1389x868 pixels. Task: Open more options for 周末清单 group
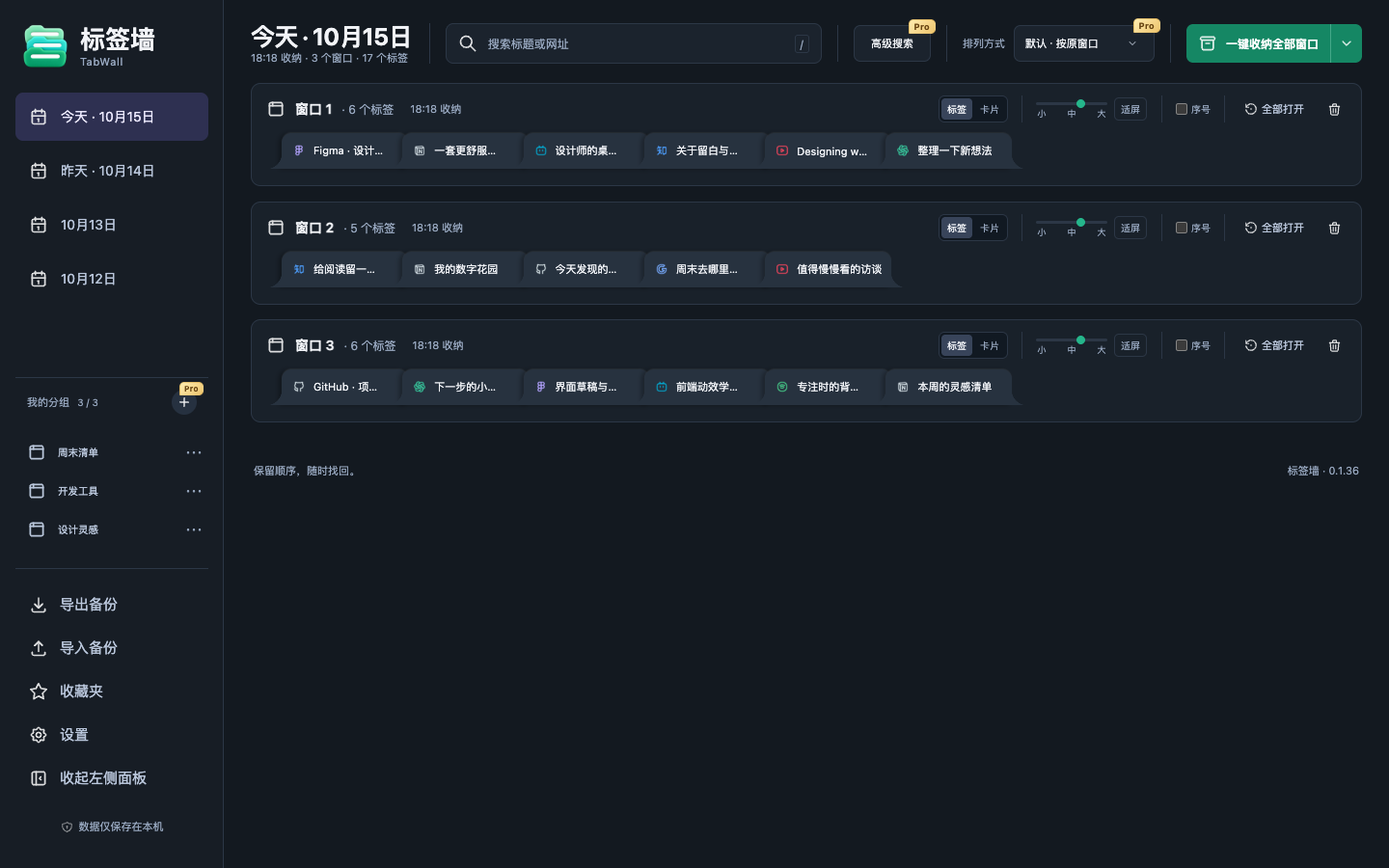tap(194, 452)
